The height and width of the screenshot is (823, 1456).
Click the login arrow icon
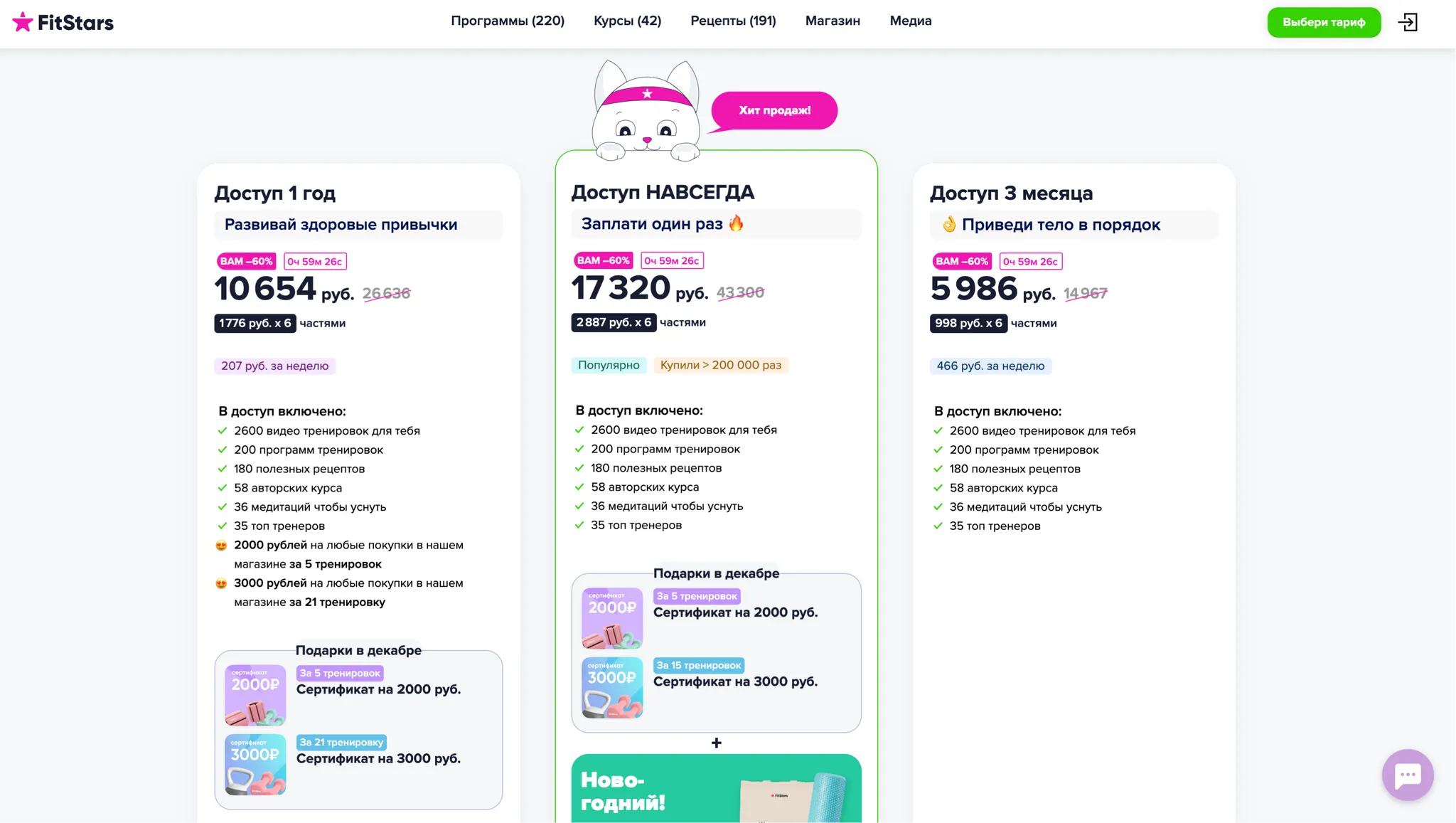[1408, 22]
